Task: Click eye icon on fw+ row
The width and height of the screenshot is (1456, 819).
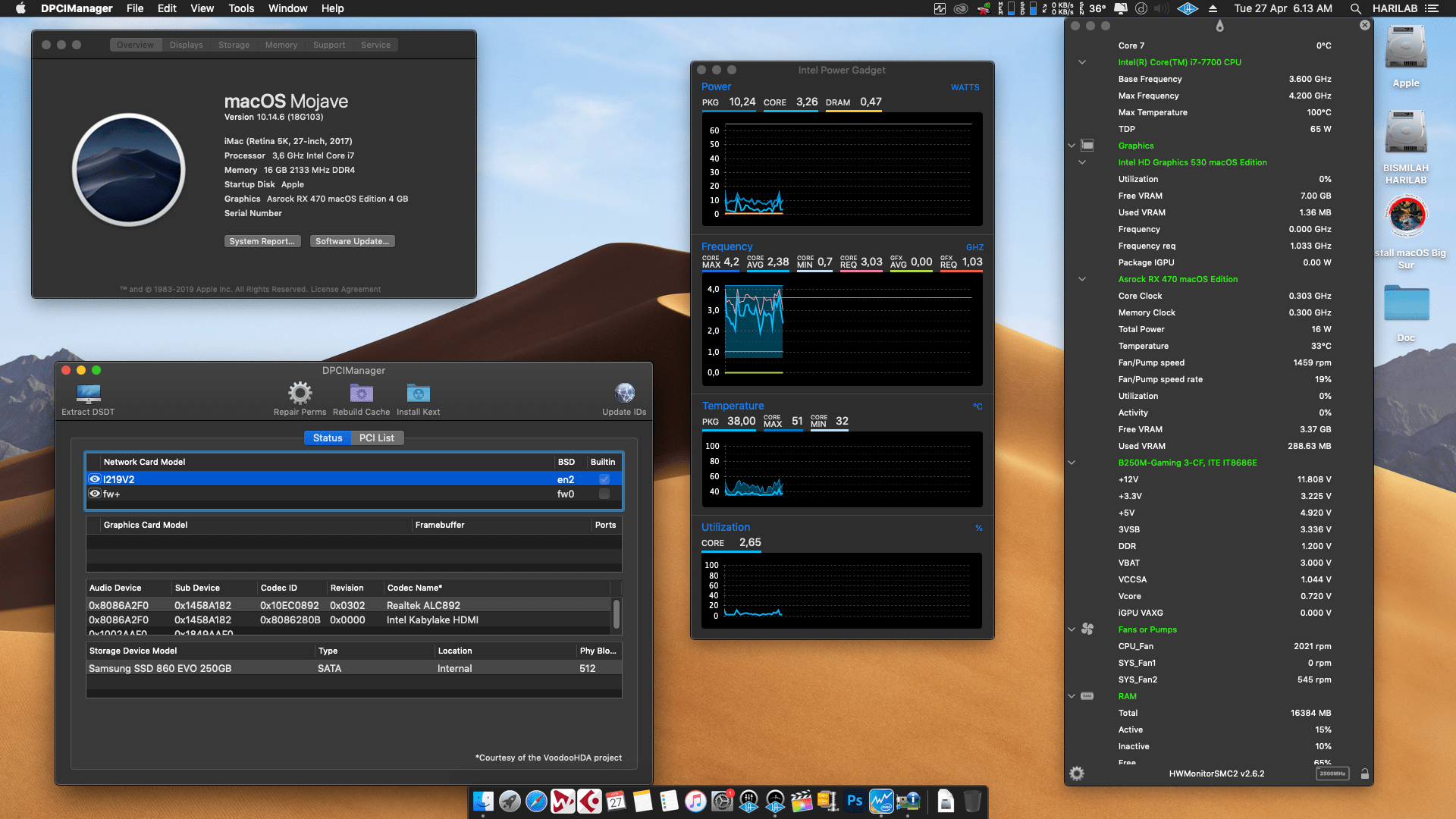Action: [x=95, y=494]
